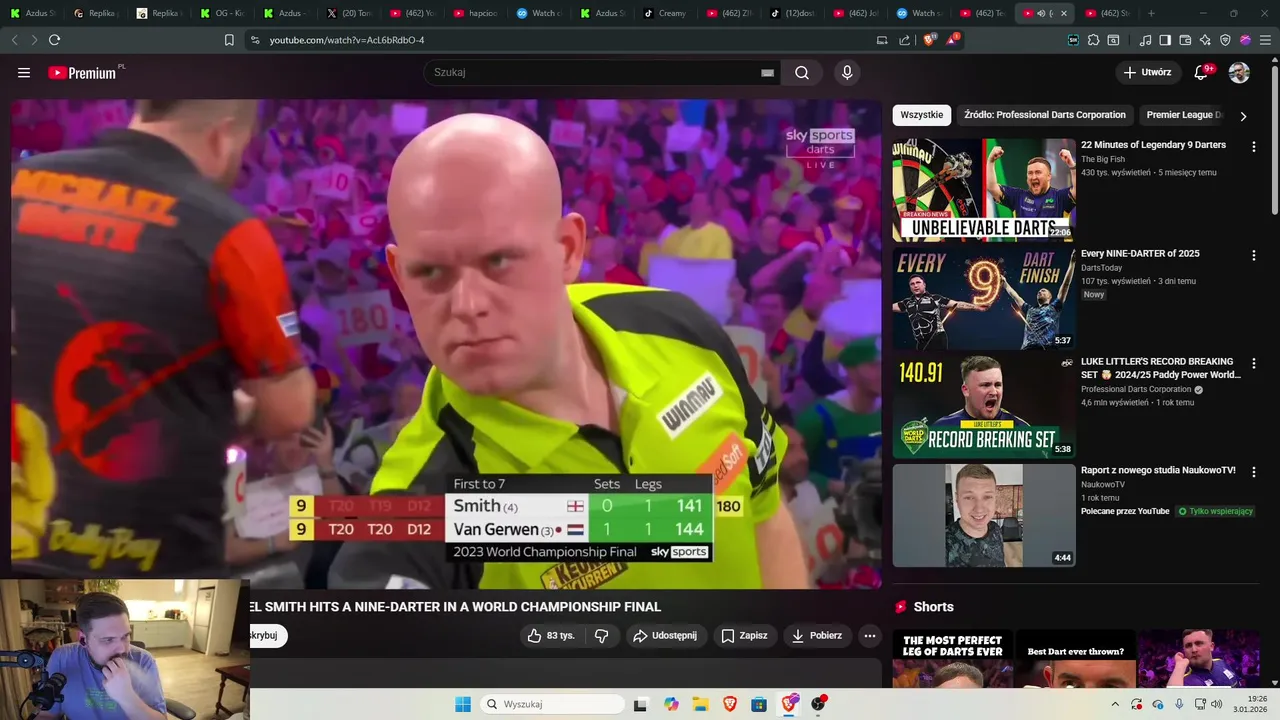Click the address bar URL

[347, 40]
